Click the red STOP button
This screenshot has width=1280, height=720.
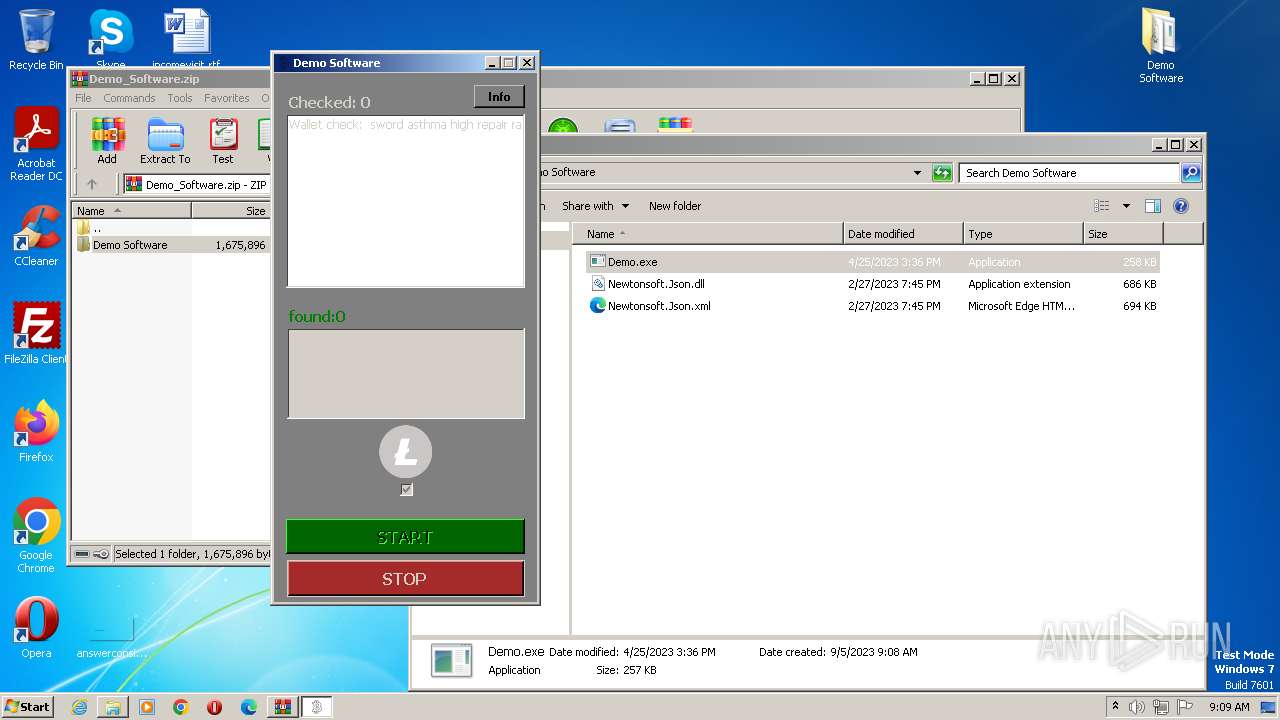pyautogui.click(x=405, y=578)
